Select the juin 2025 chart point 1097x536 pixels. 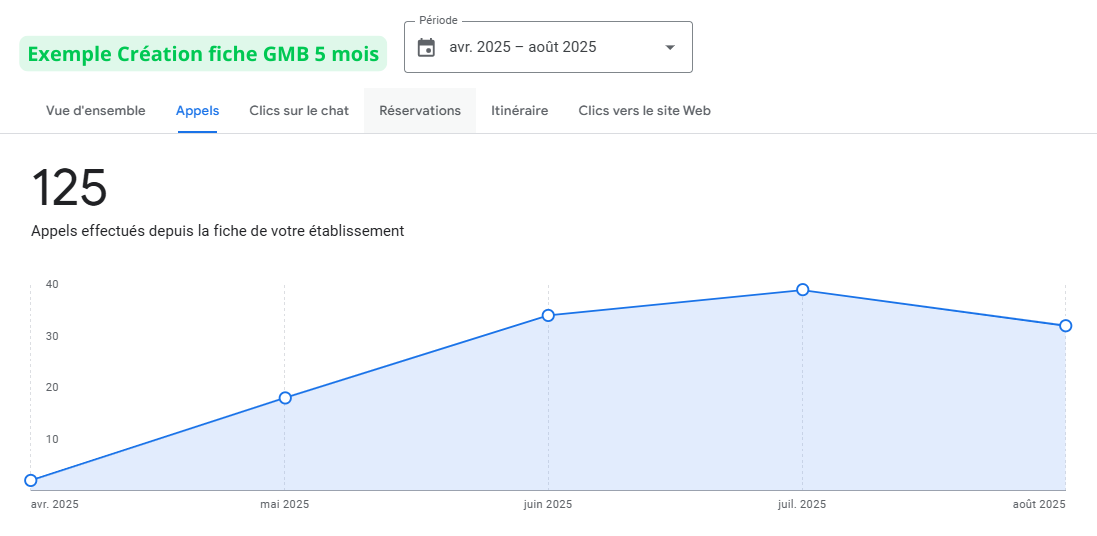coord(548,316)
